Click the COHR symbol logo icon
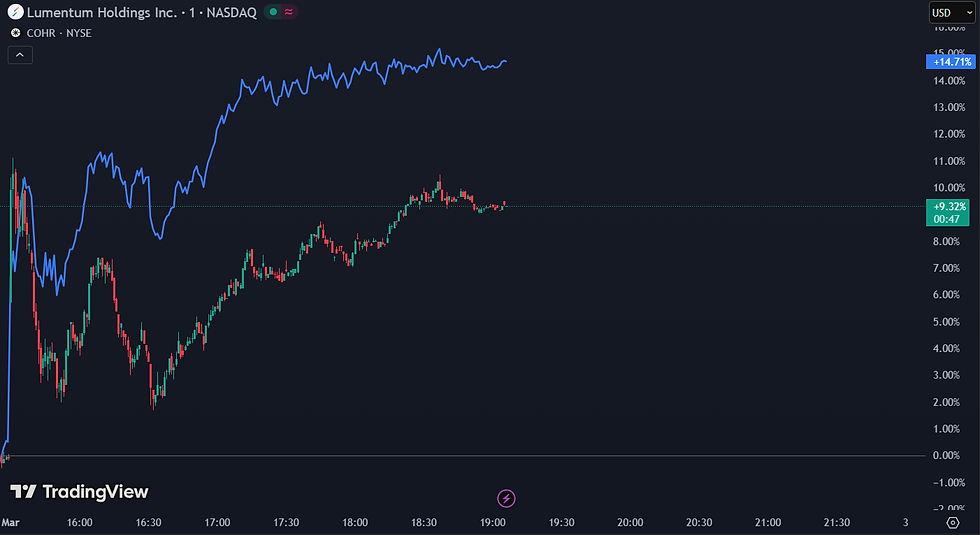The height and width of the screenshot is (535, 980). pos(16,33)
